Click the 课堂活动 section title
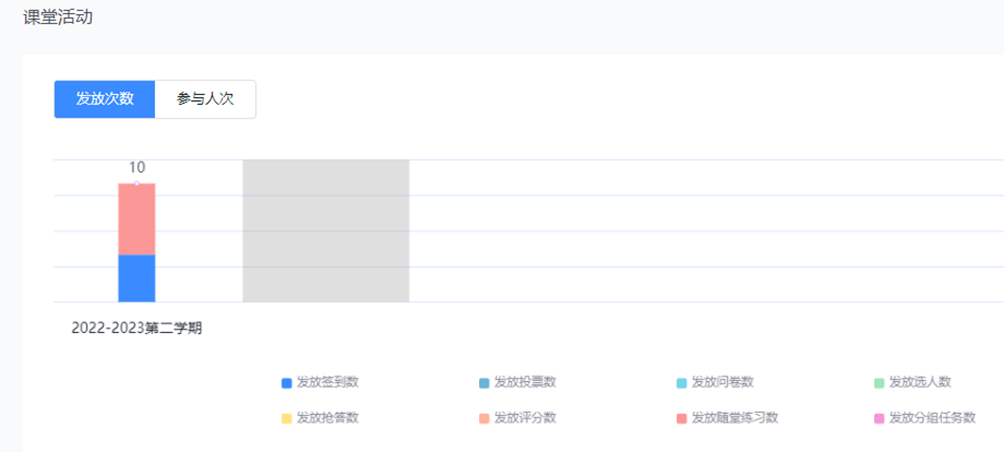Image resolution: width=1004 pixels, height=452 pixels. 58,17
